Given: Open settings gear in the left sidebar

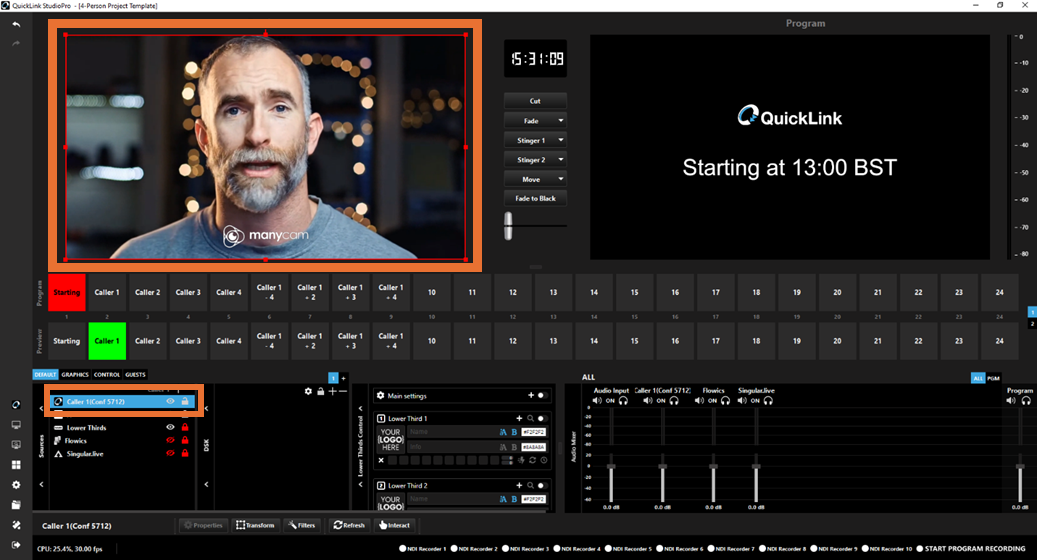Looking at the screenshot, I should (17, 485).
